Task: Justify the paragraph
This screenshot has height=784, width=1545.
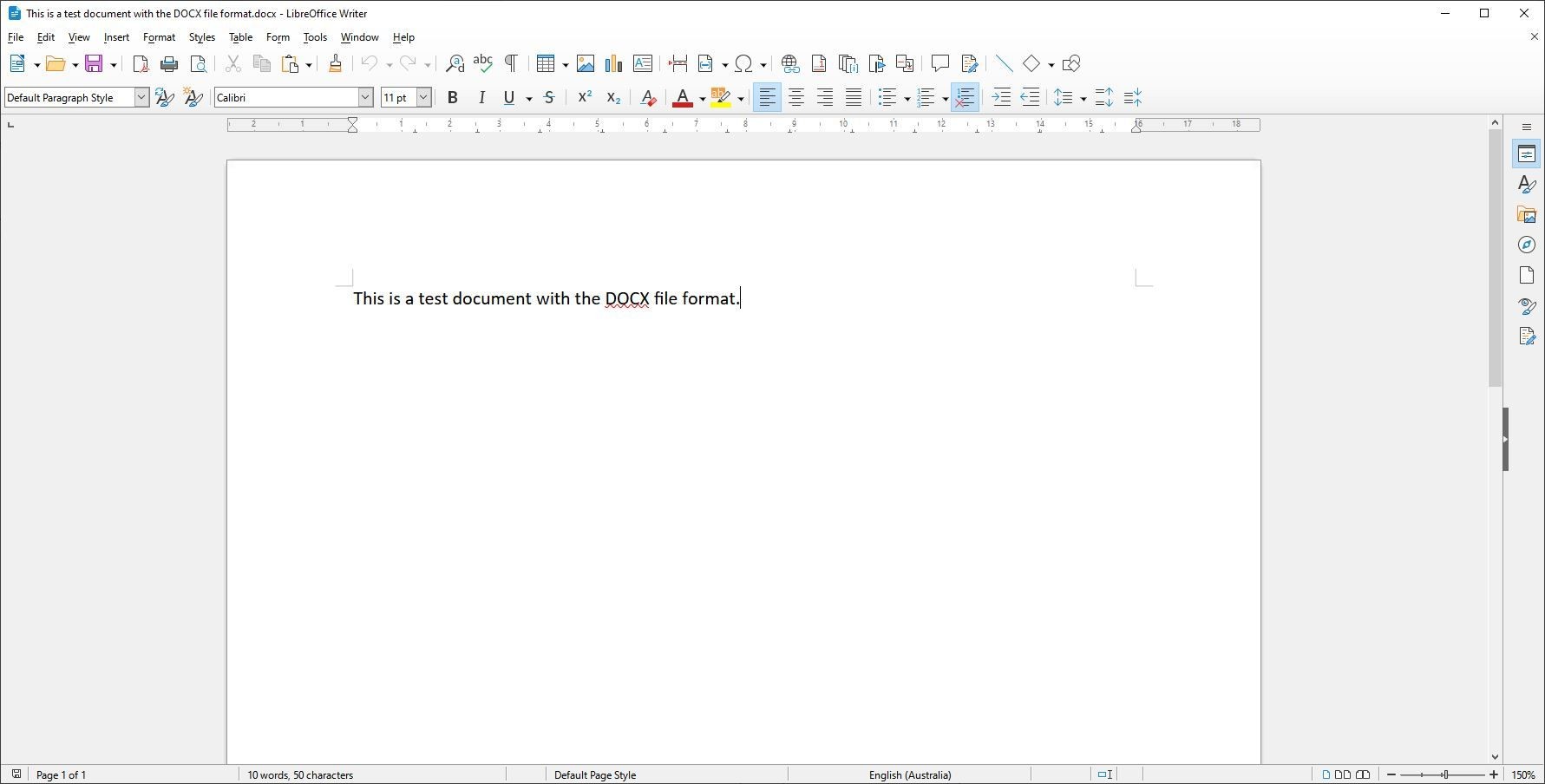Action: (854, 97)
